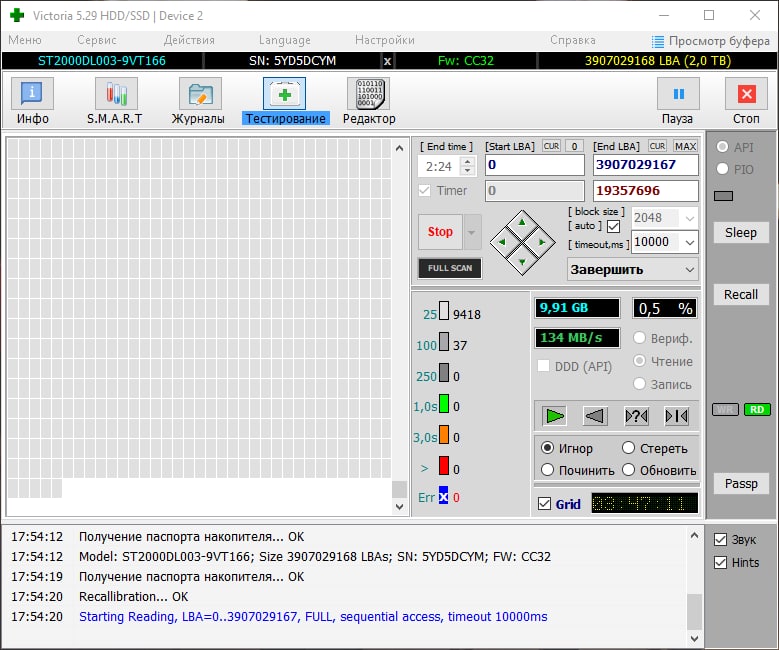Image resolution: width=779 pixels, height=650 pixels.
Task: Open the block size 2048 dropdown
Action: pos(690,218)
